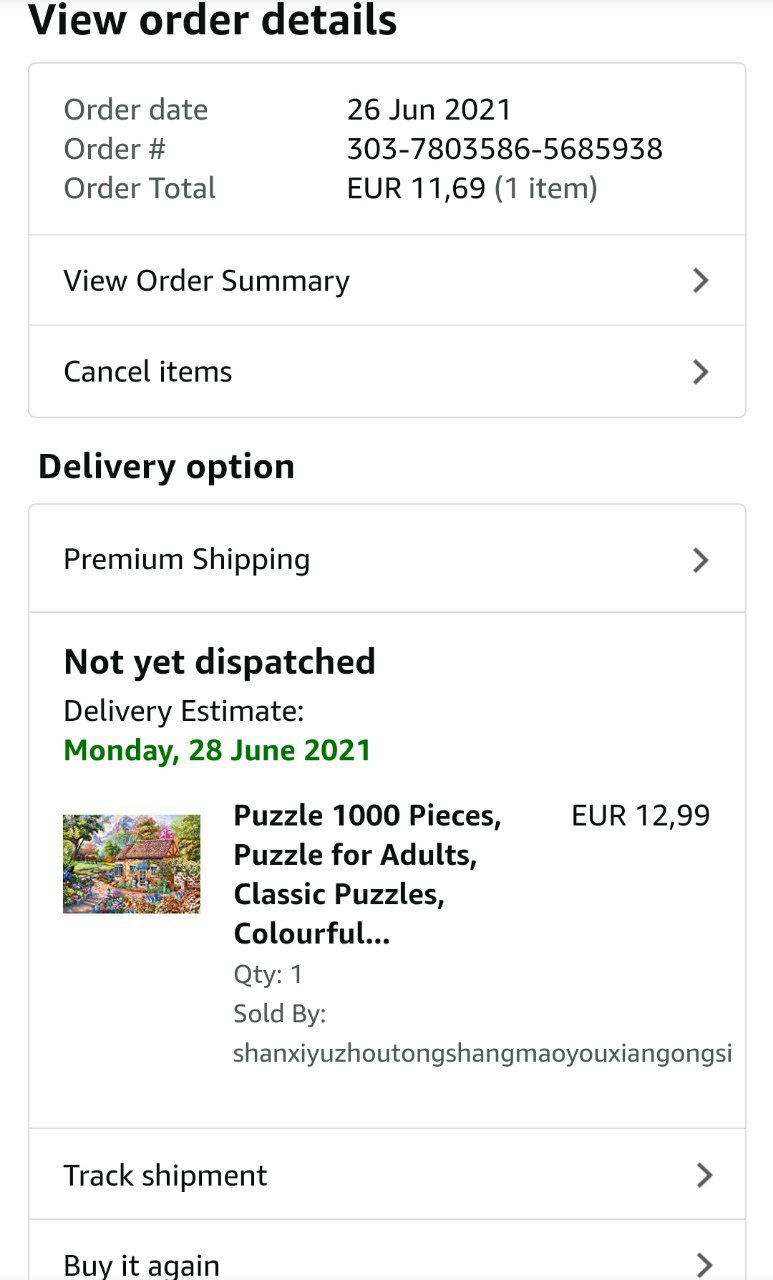
Task: Tap the Not yet dispatched status heading
Action: tap(219, 662)
